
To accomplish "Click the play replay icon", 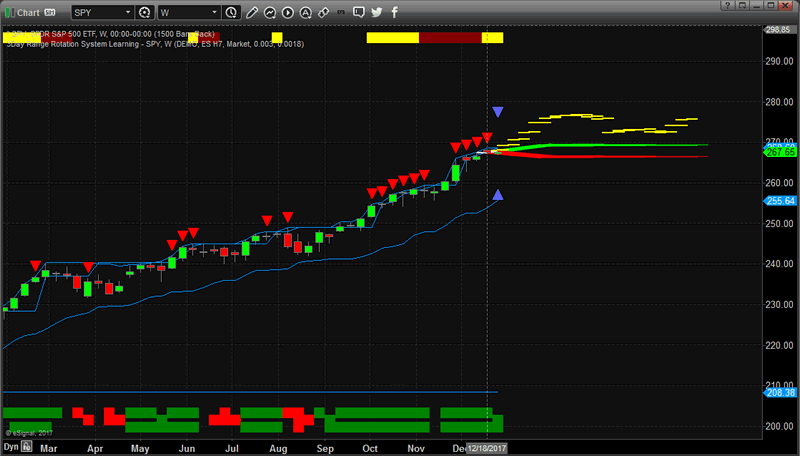I will pos(290,12).
